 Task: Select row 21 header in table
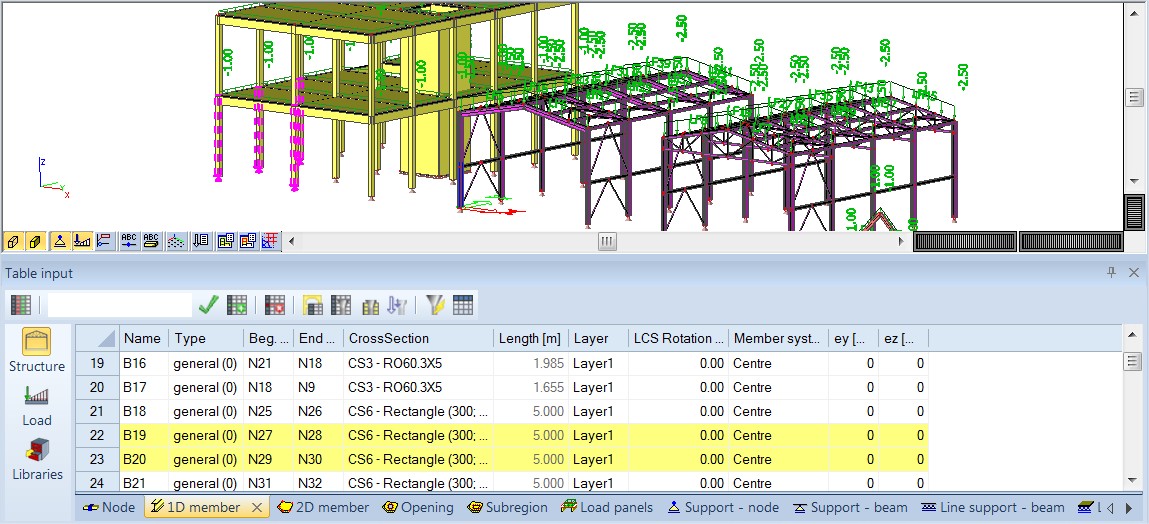pyautogui.click(x=97, y=411)
